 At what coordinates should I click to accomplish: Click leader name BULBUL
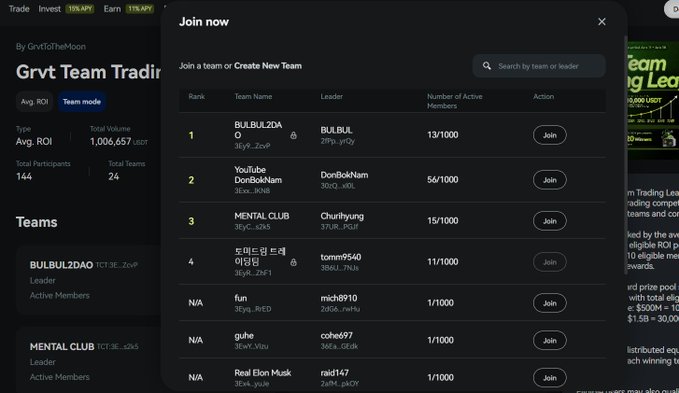[336, 130]
